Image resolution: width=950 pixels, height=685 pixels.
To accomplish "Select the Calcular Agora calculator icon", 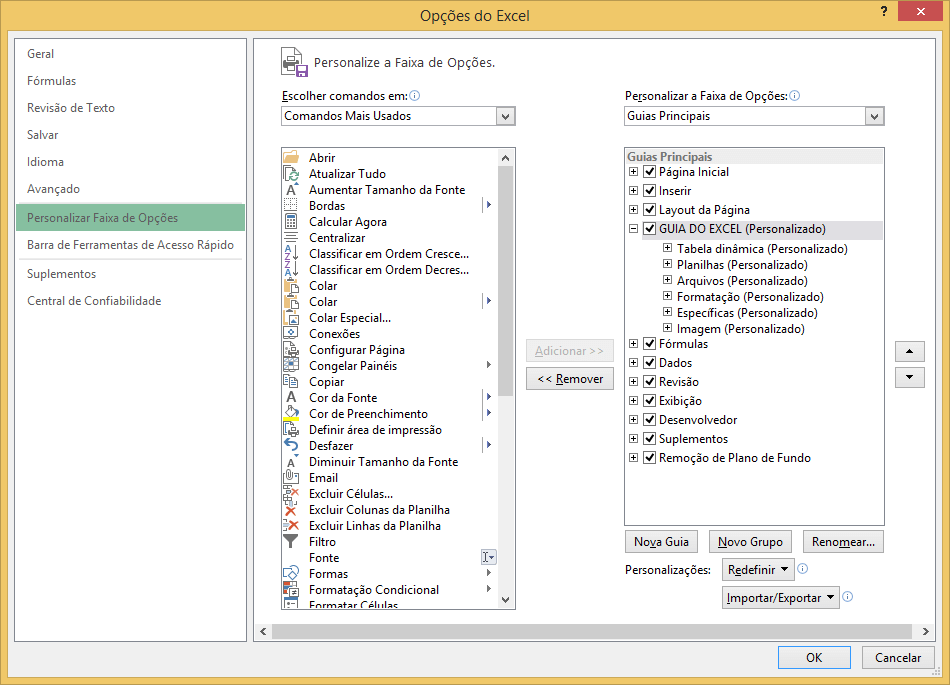I will coord(291,222).
